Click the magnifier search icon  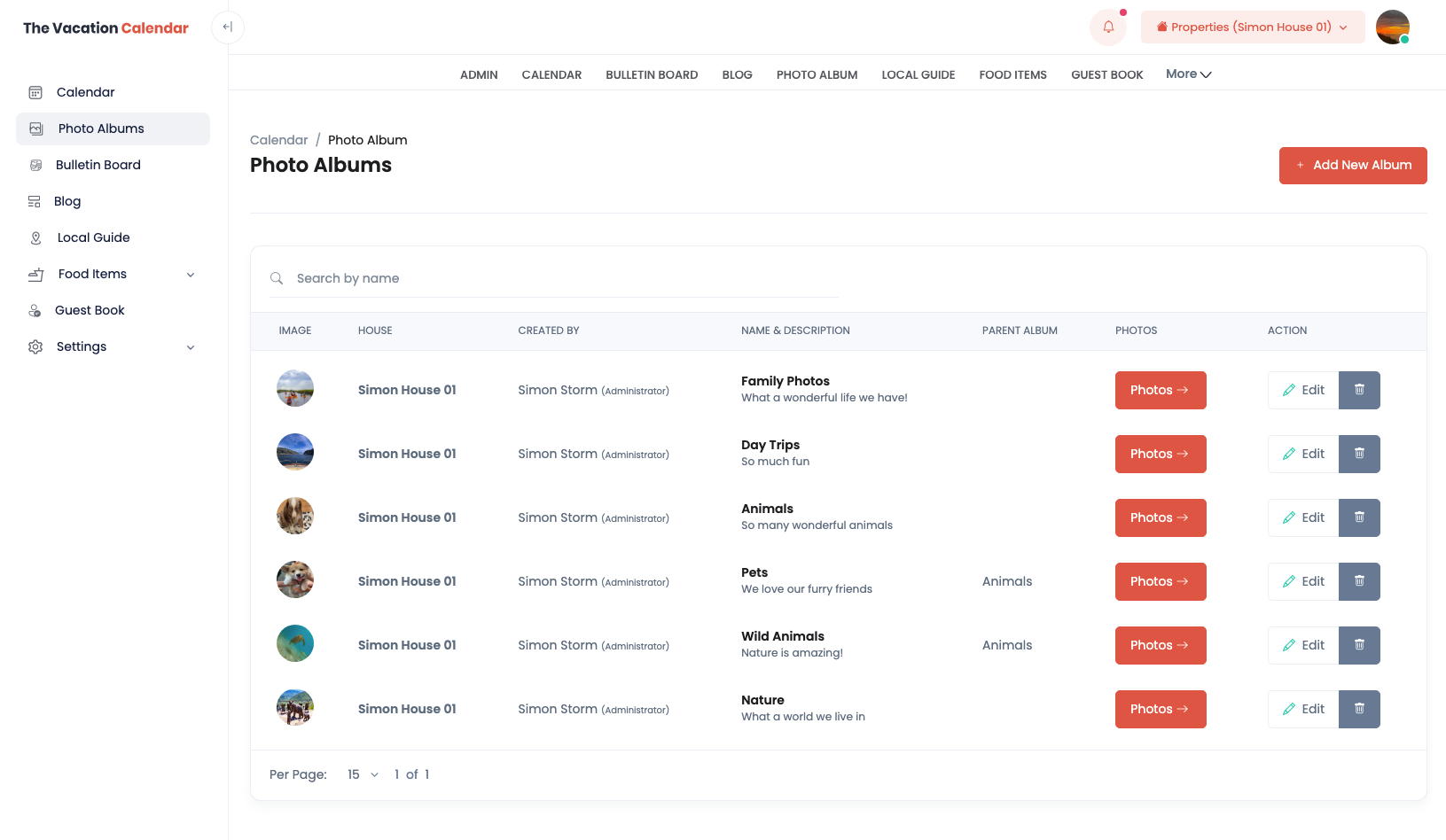click(277, 278)
